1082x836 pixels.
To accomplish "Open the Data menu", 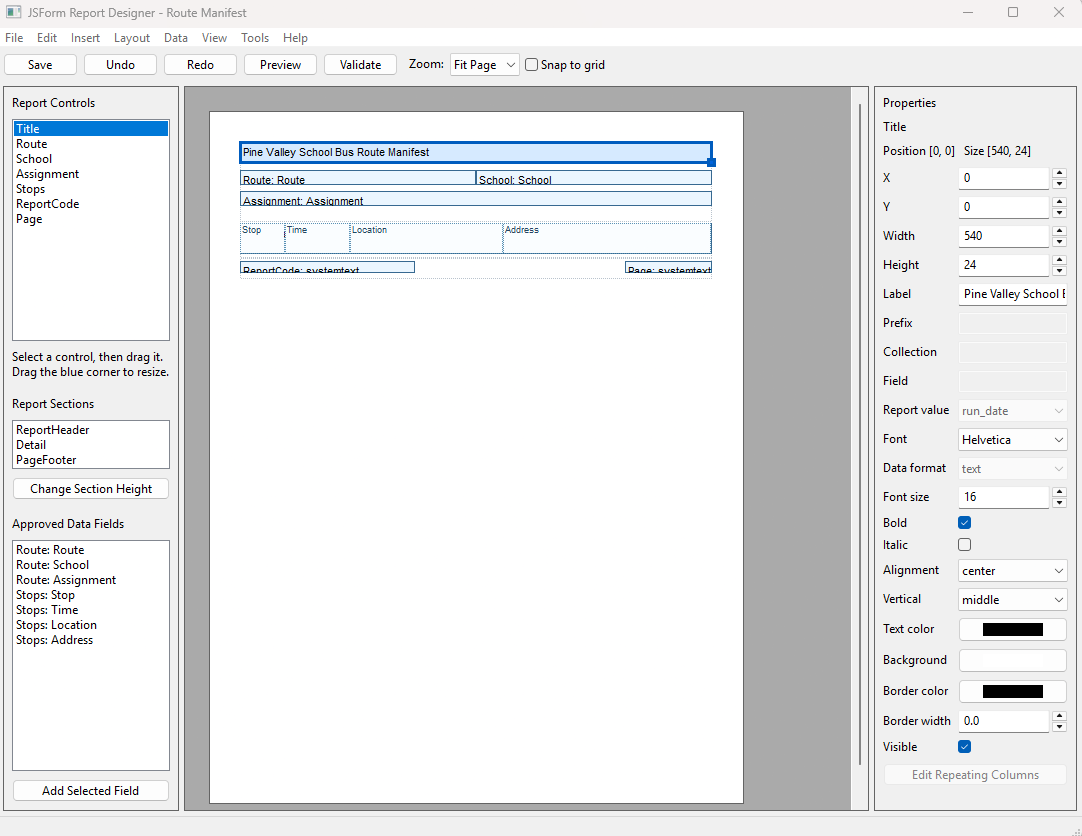I will point(176,38).
